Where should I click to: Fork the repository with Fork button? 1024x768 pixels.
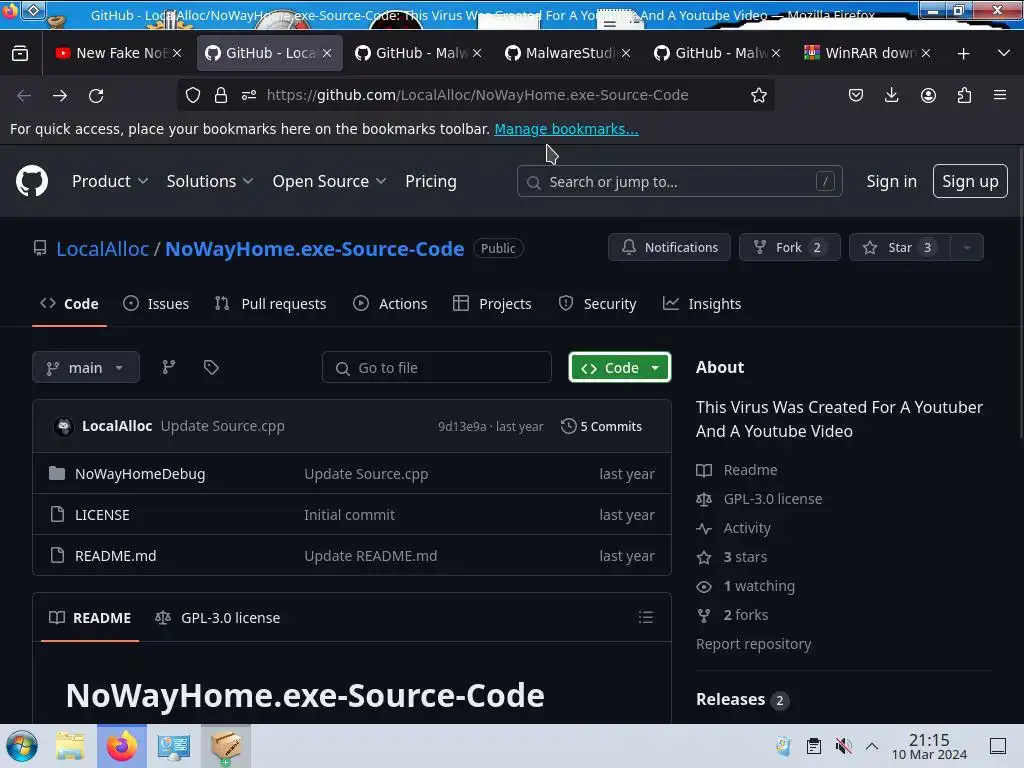tap(790, 248)
